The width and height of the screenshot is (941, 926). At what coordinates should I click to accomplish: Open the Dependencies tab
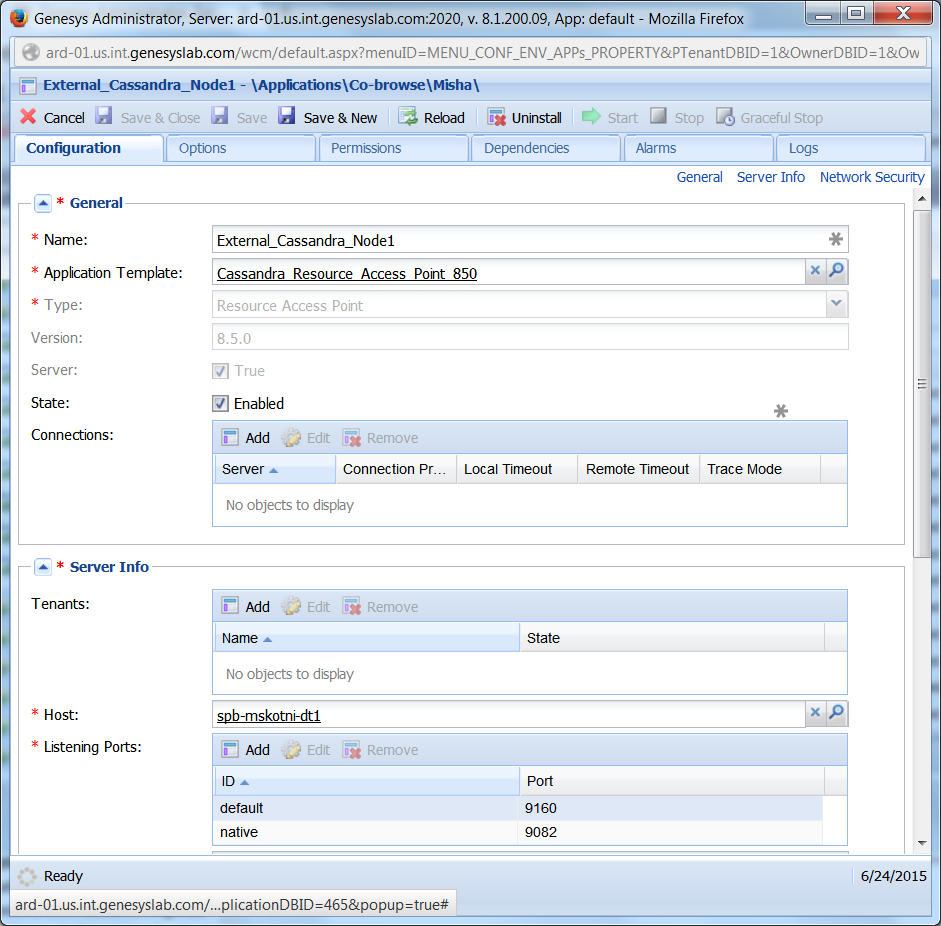point(546,148)
